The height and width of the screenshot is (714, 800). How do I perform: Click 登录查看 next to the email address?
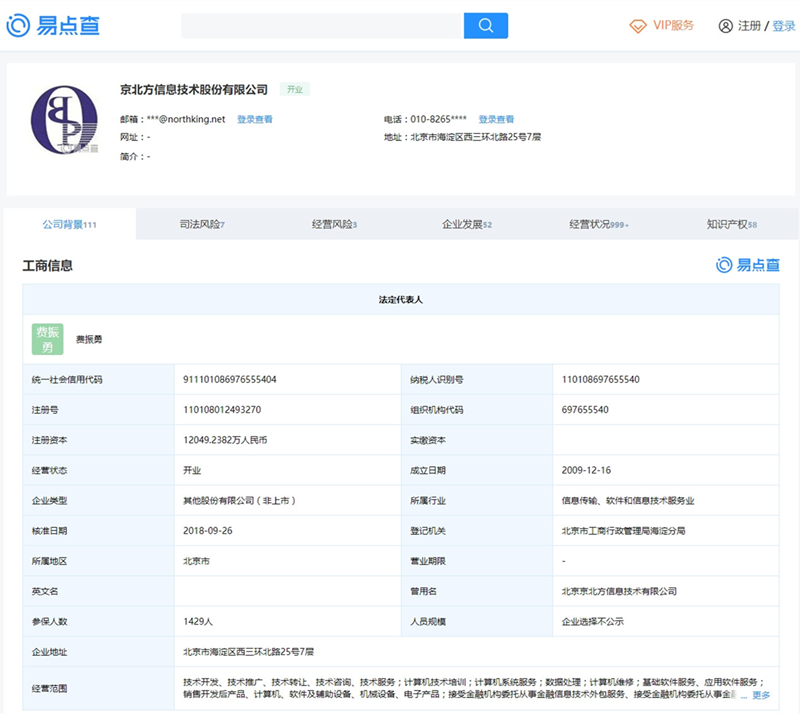(254, 118)
